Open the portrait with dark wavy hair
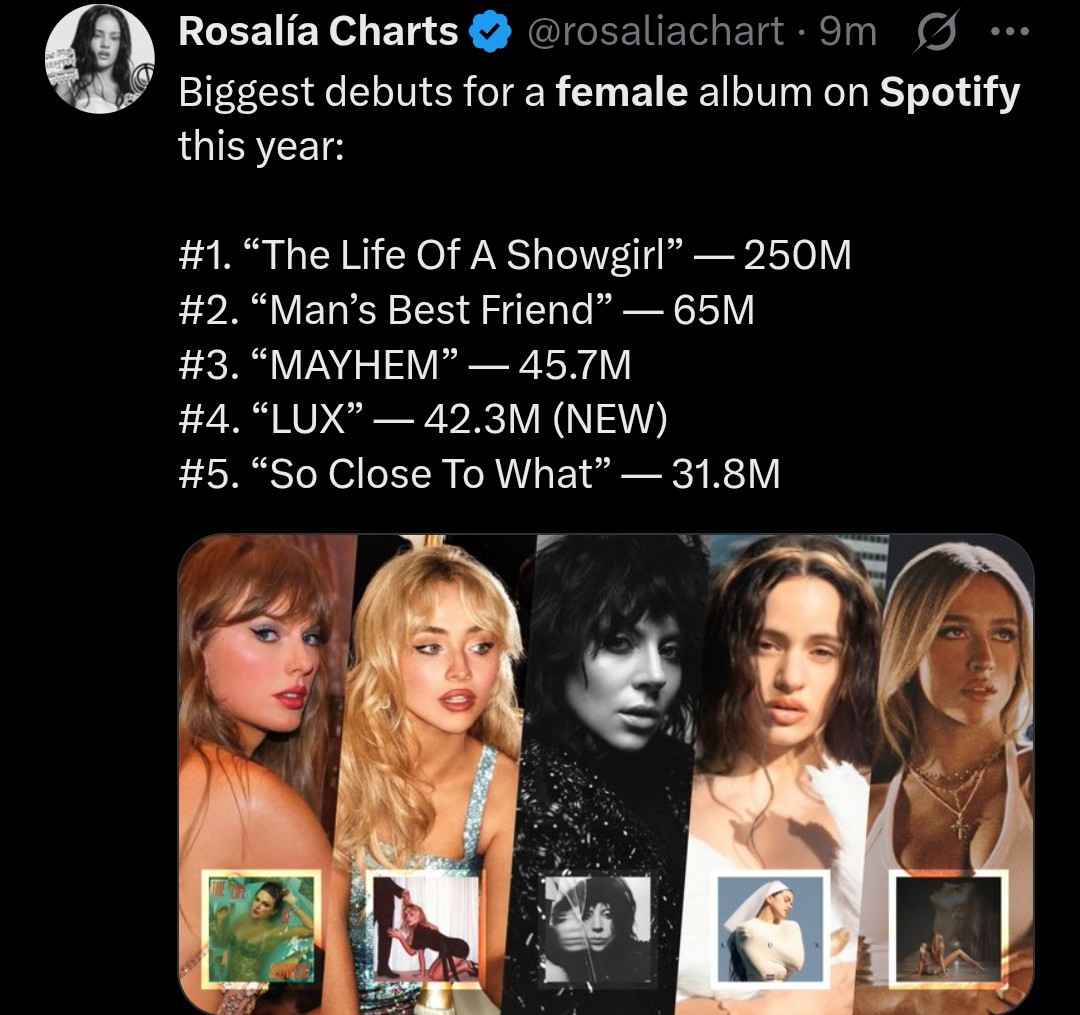The image size is (1080, 1015). (x=790, y=680)
